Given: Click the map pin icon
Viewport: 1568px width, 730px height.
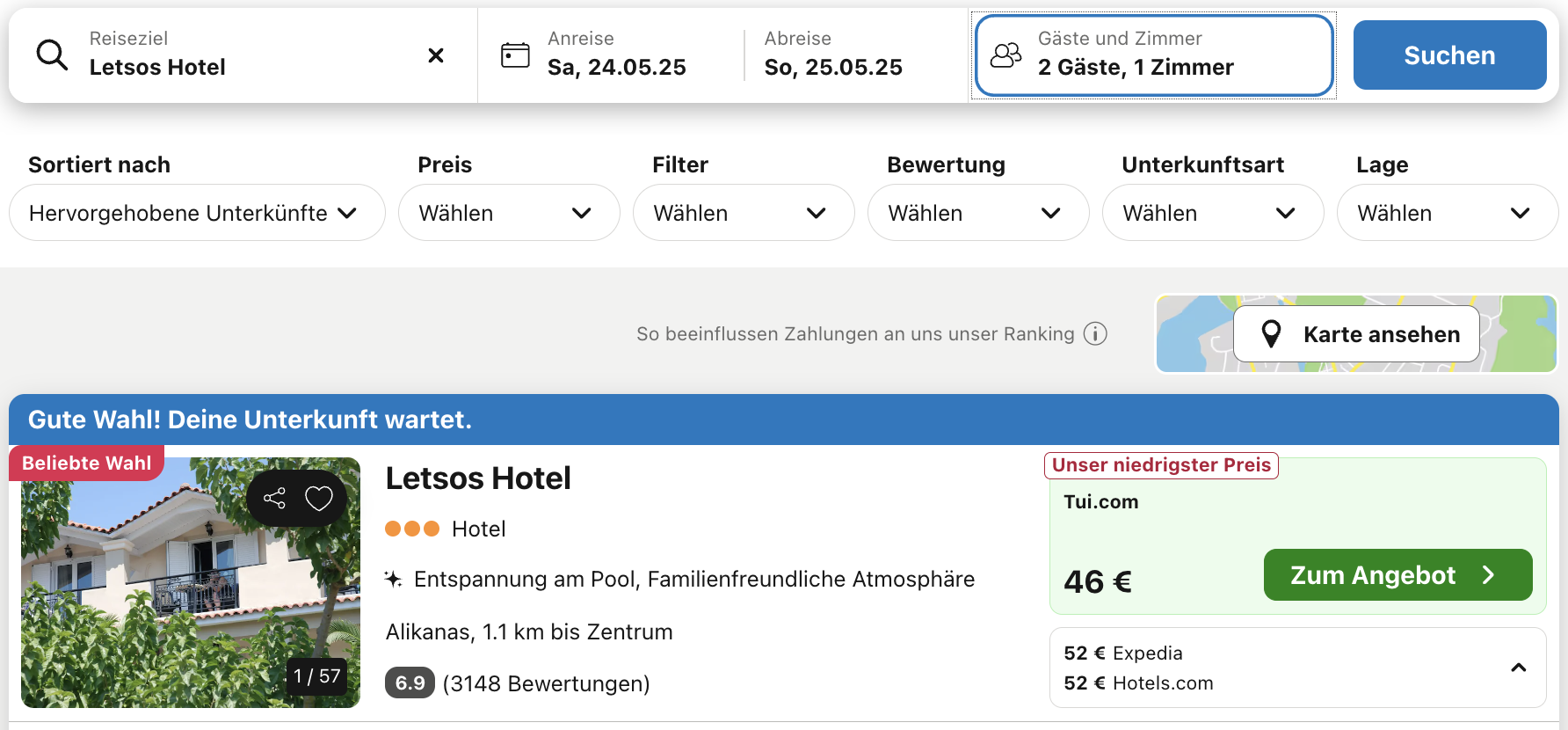Looking at the screenshot, I should coord(1271,334).
